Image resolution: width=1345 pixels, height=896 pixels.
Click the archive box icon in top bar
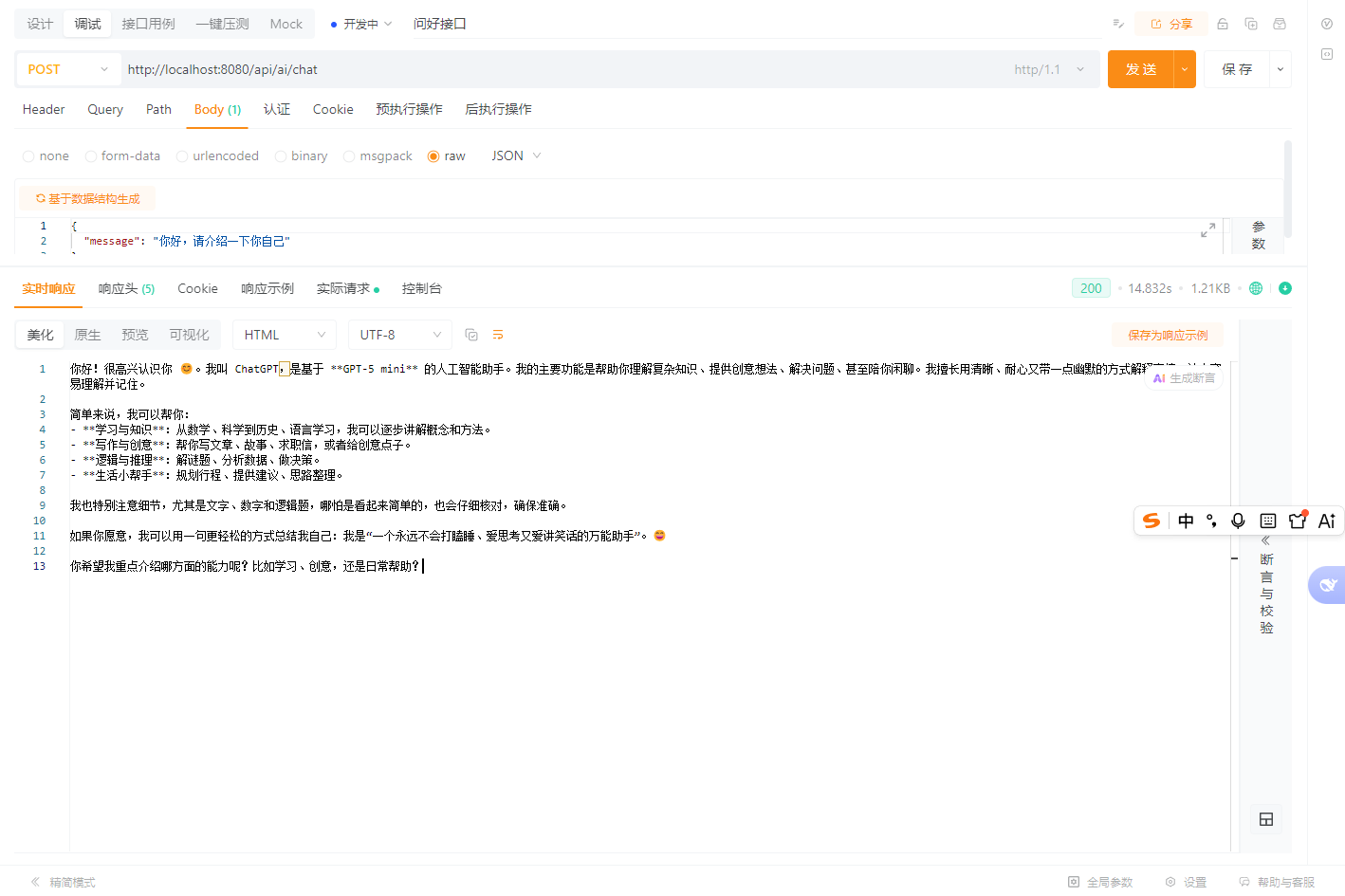click(x=1280, y=24)
